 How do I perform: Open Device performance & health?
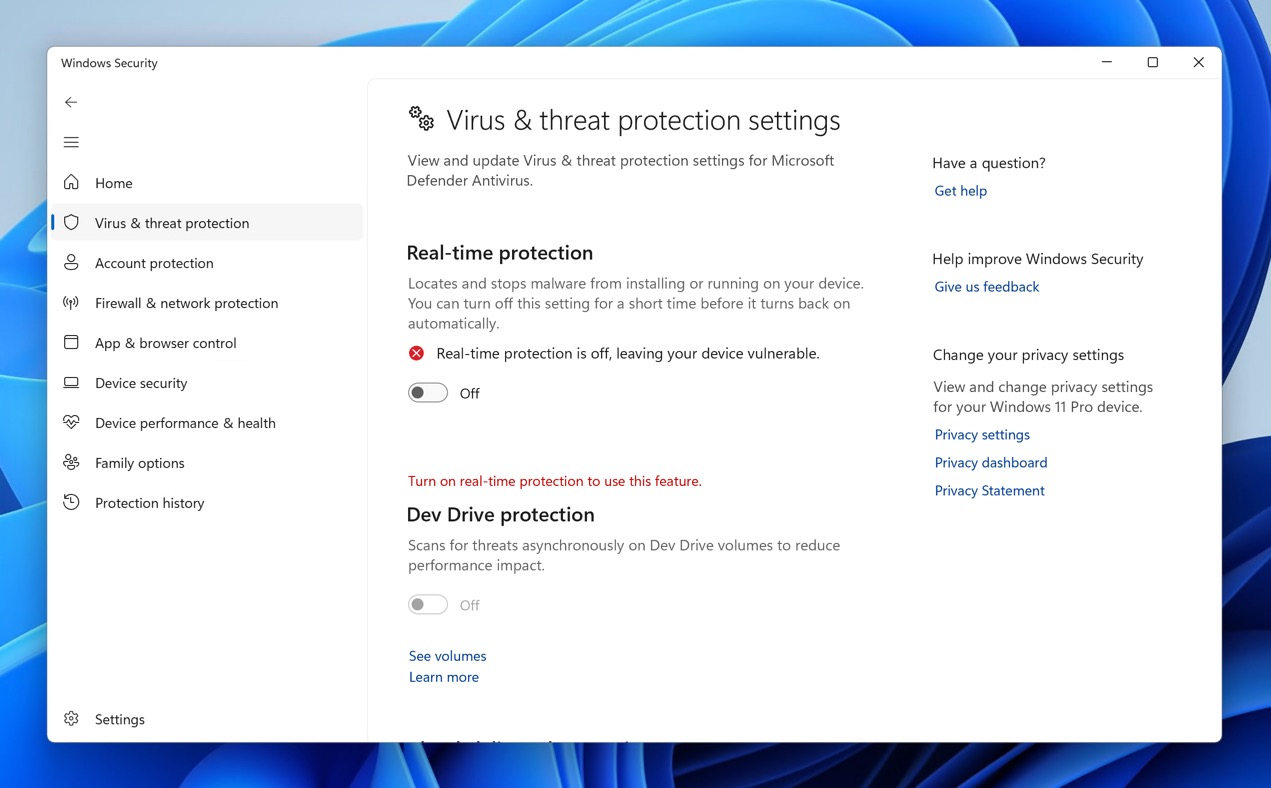206,423
